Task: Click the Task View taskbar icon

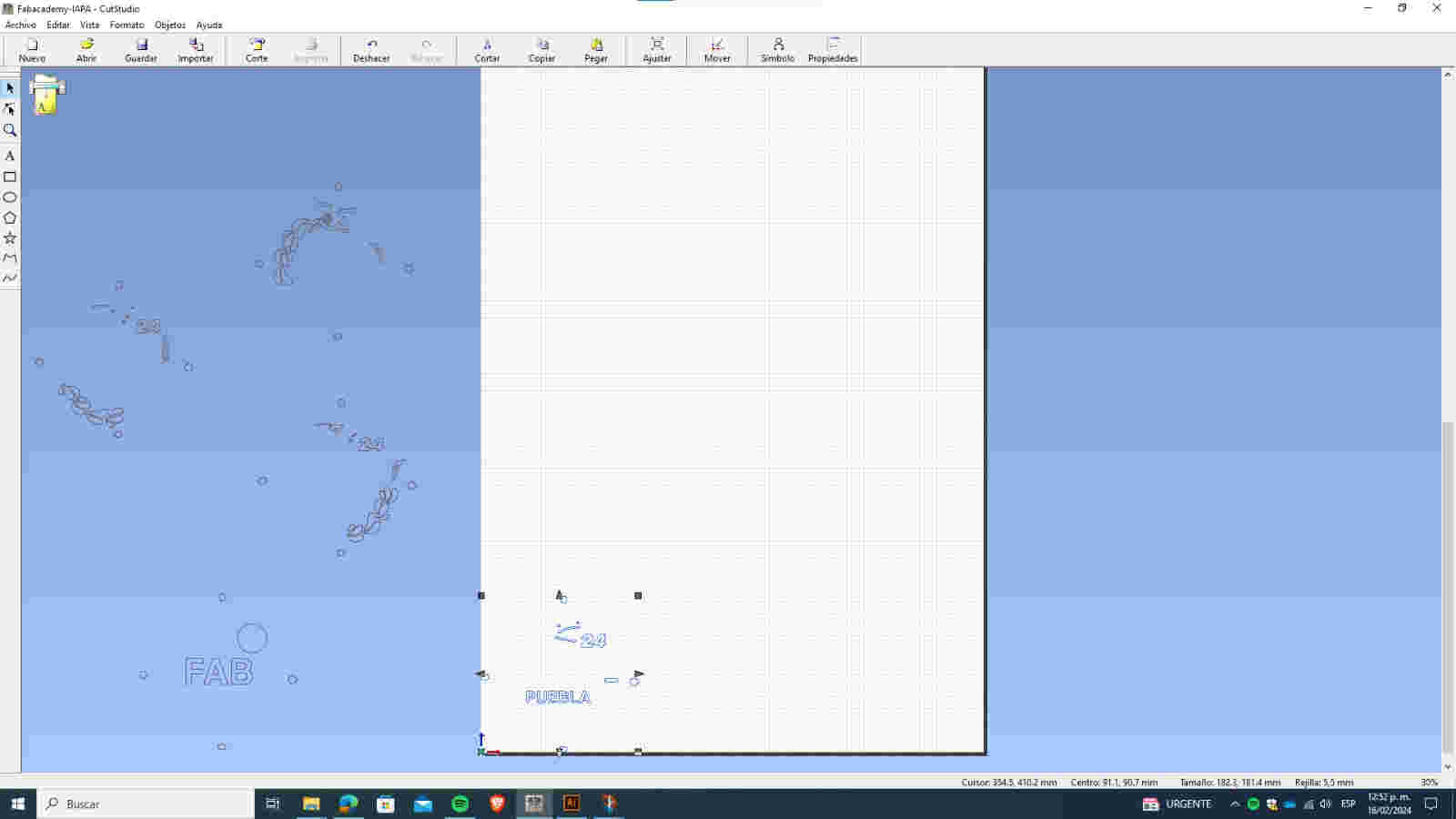Action: pos(272,804)
